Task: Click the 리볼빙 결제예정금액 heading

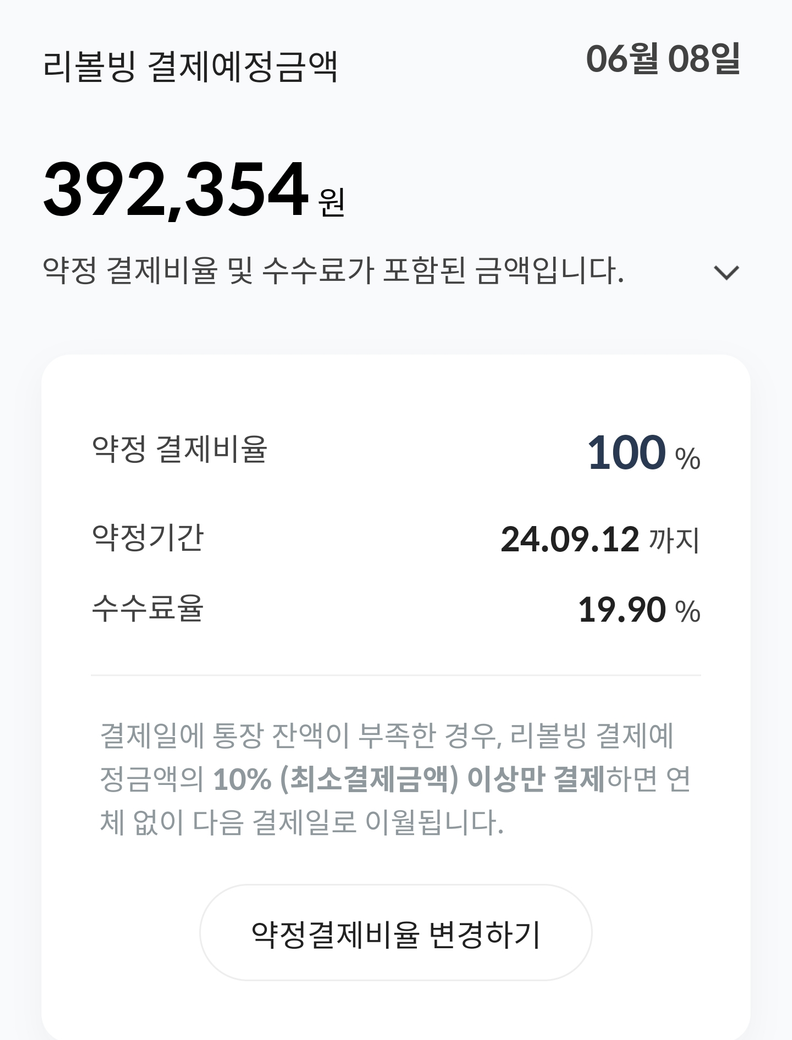Action: pos(190,66)
